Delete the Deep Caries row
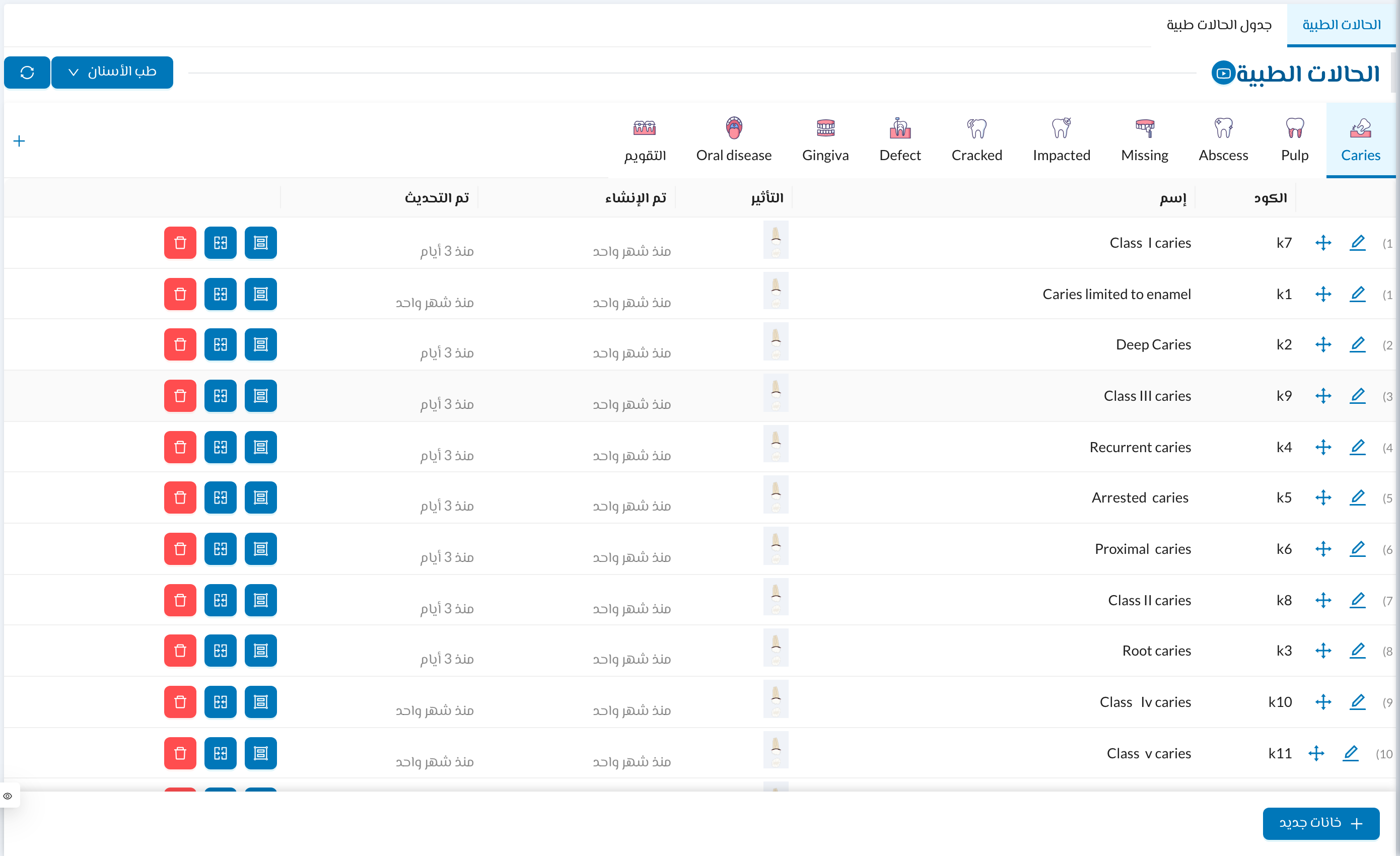 tap(180, 344)
